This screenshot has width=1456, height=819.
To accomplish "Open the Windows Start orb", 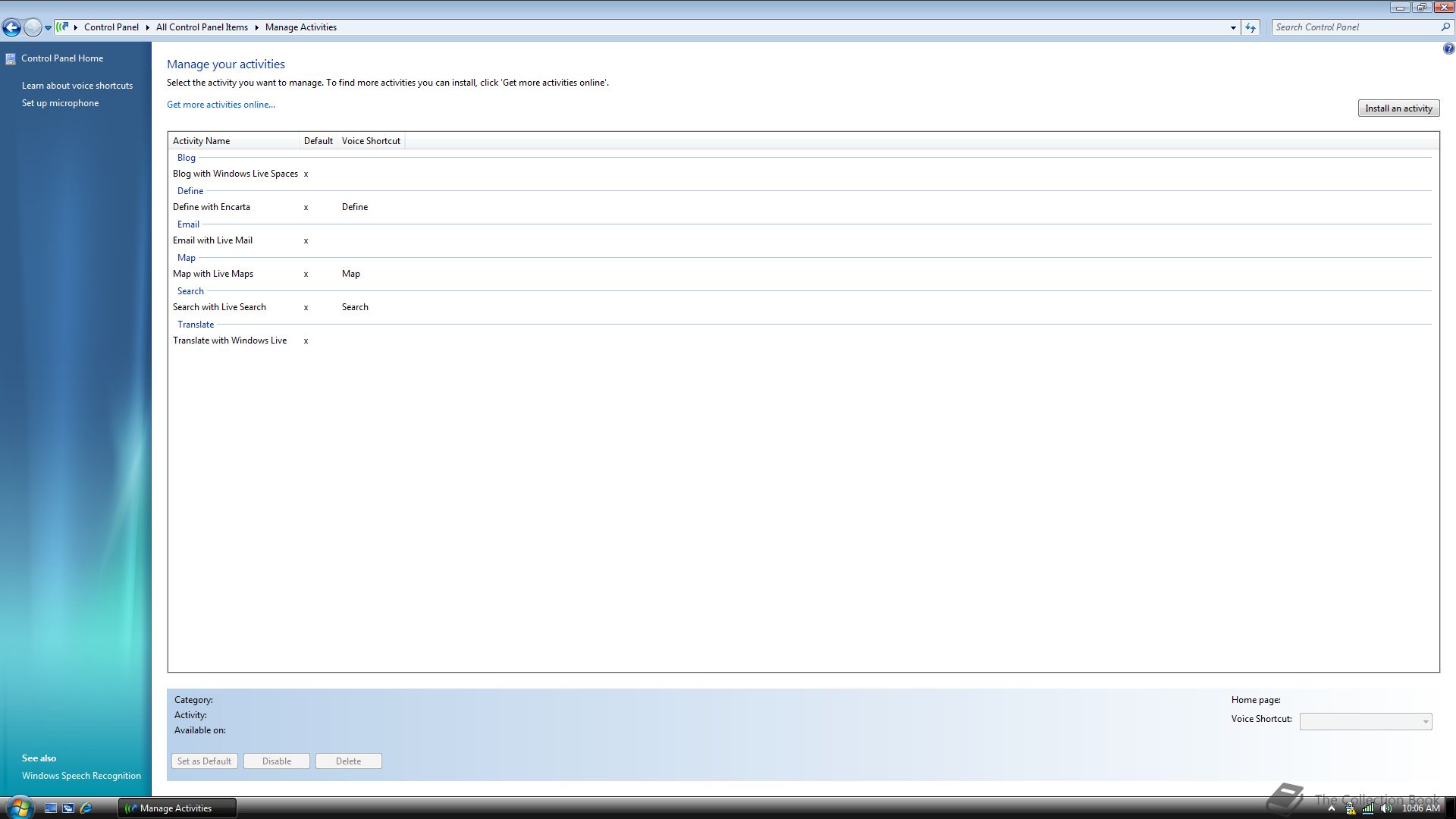I will tap(18, 807).
